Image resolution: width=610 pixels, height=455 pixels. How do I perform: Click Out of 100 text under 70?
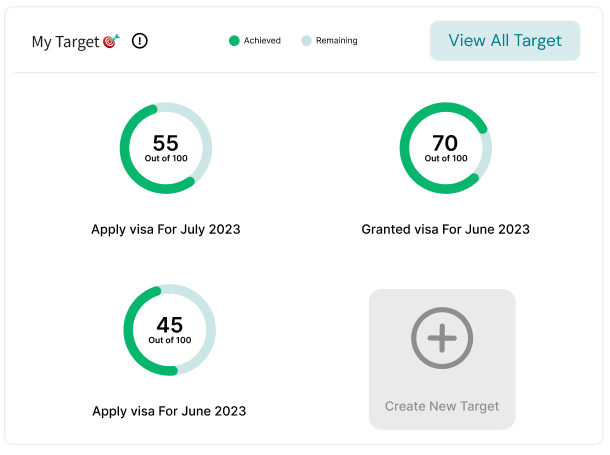point(445,158)
